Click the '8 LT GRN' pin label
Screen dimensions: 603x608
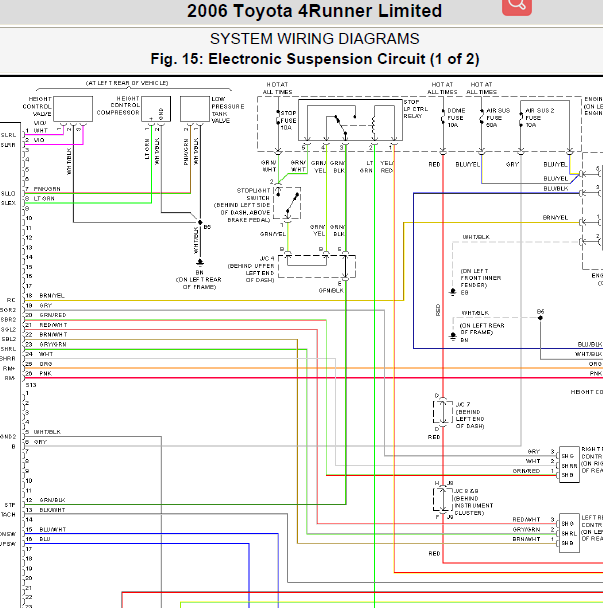pyautogui.click(x=40, y=199)
